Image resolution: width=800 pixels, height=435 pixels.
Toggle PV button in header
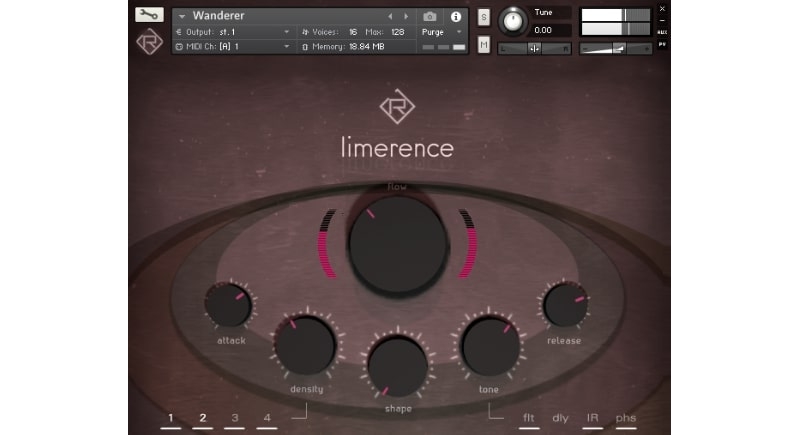(662, 44)
